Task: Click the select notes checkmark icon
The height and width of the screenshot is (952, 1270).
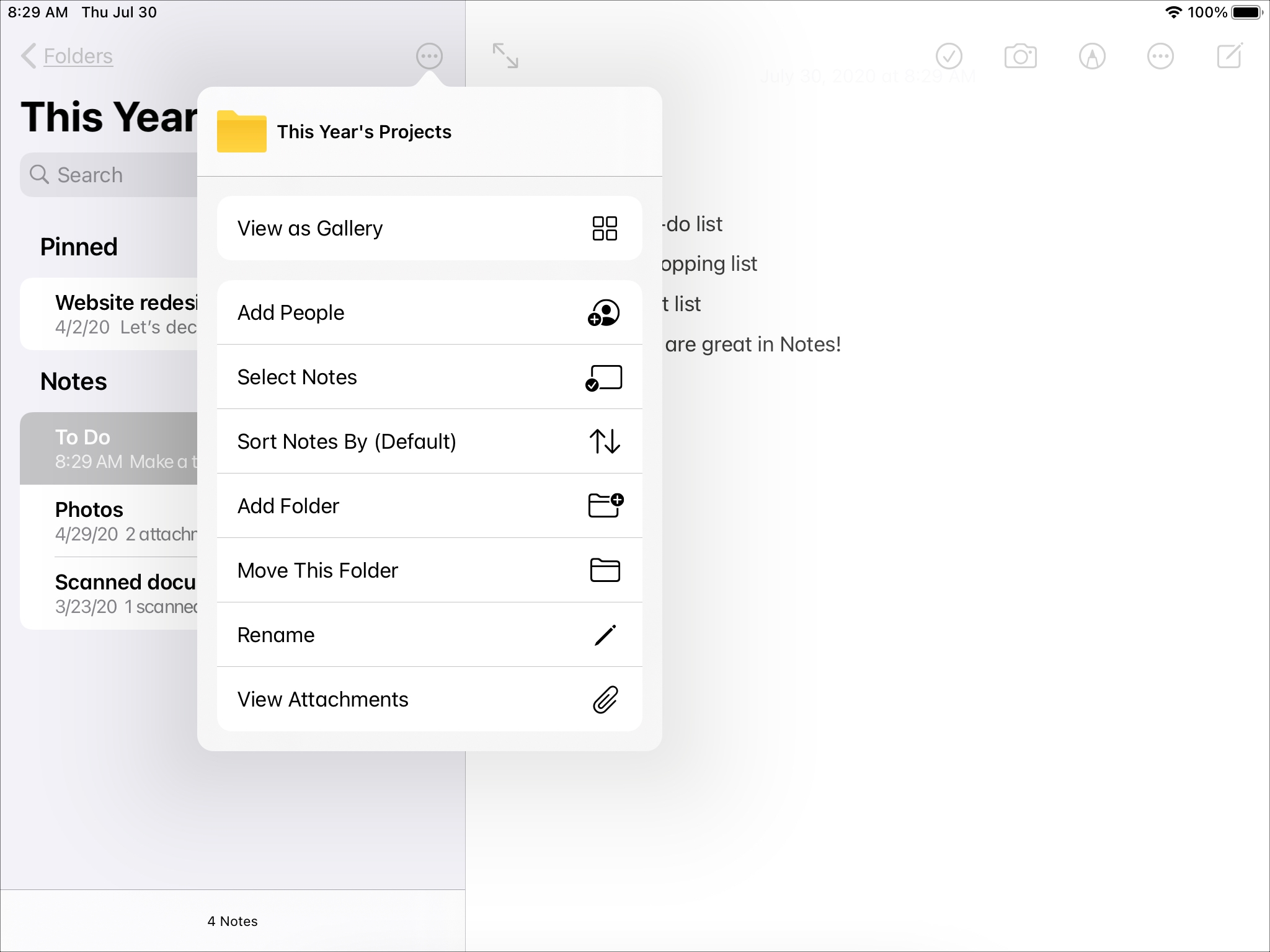Action: pos(603,377)
